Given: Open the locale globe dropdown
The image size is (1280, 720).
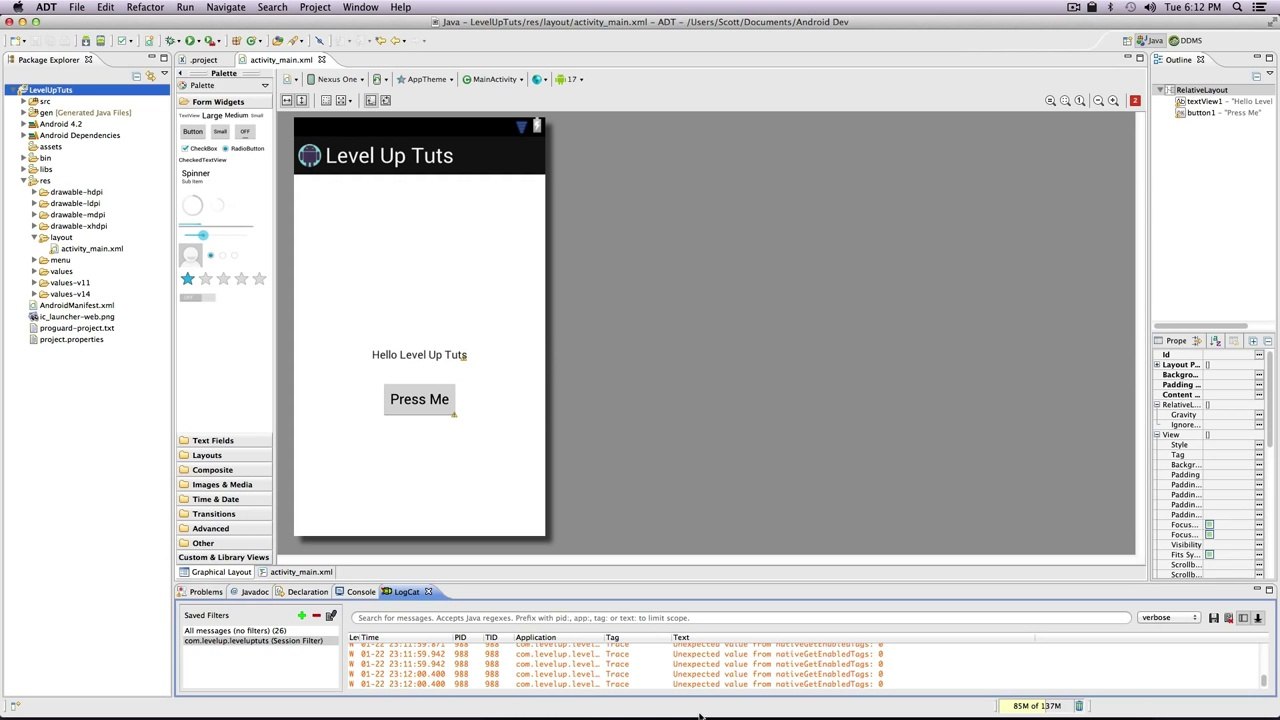Looking at the screenshot, I should (x=539, y=79).
